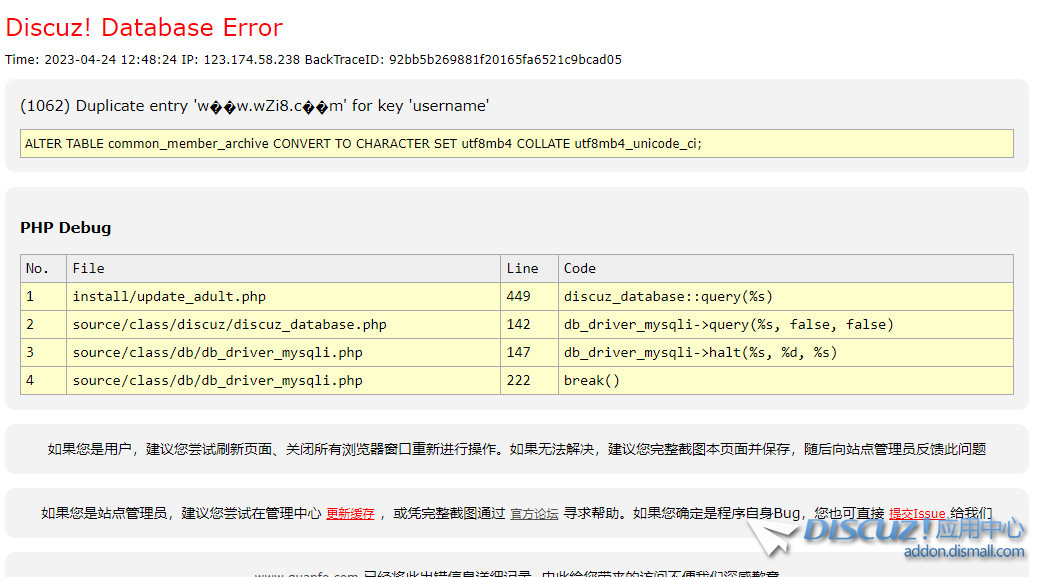Select discuz_database.php file path cell
This screenshot has height=577, width=1043.
[x=229, y=324]
